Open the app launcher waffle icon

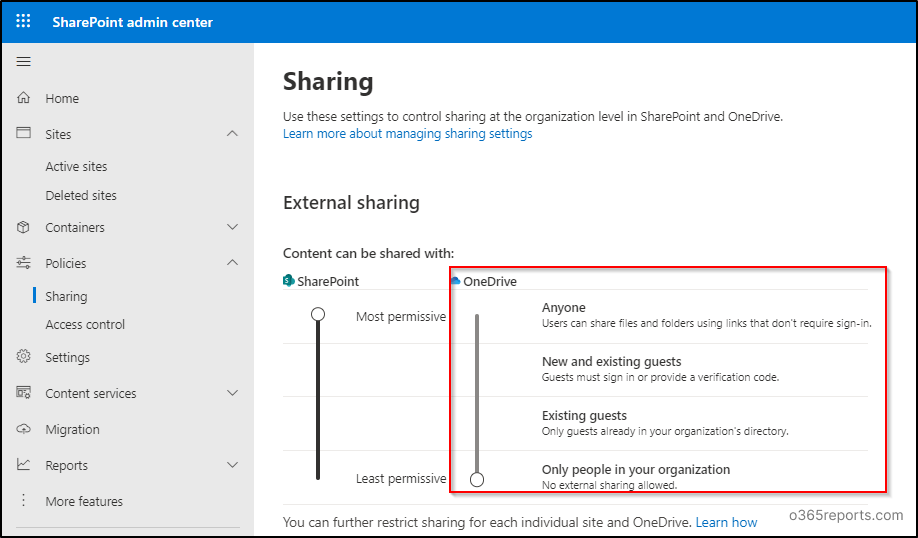[x=23, y=22]
